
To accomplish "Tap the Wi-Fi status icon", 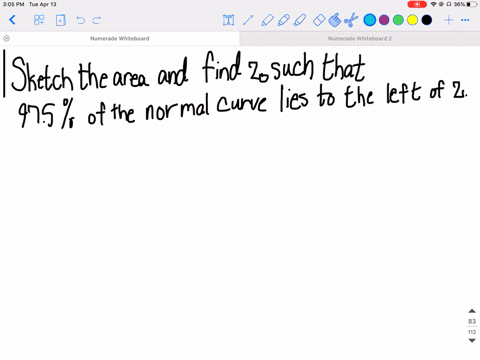I will coord(433,4).
